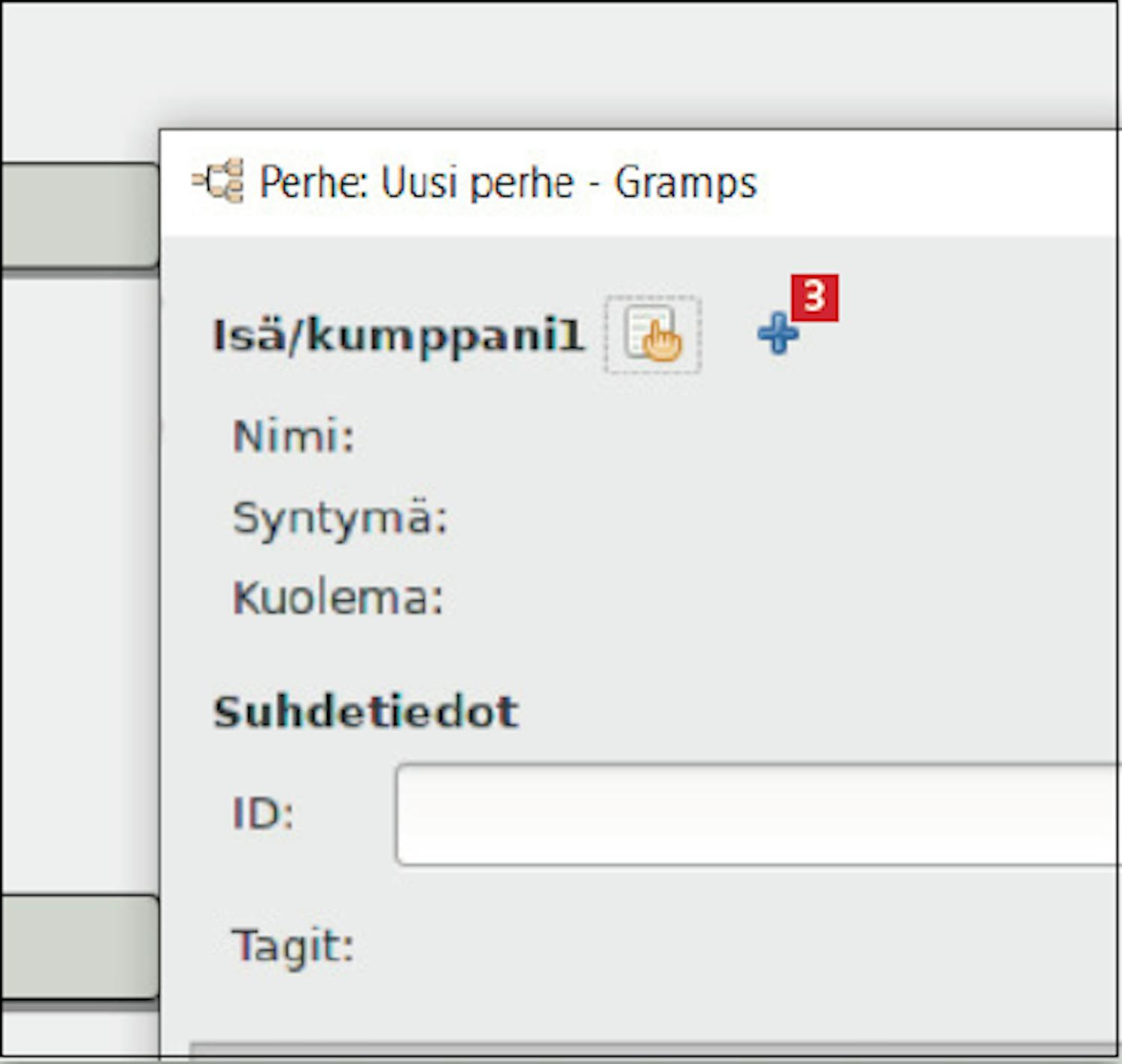Click the "Perhe: Uusi perhe - Gramps" title
The width and height of the screenshot is (1122, 1064).
(x=508, y=182)
